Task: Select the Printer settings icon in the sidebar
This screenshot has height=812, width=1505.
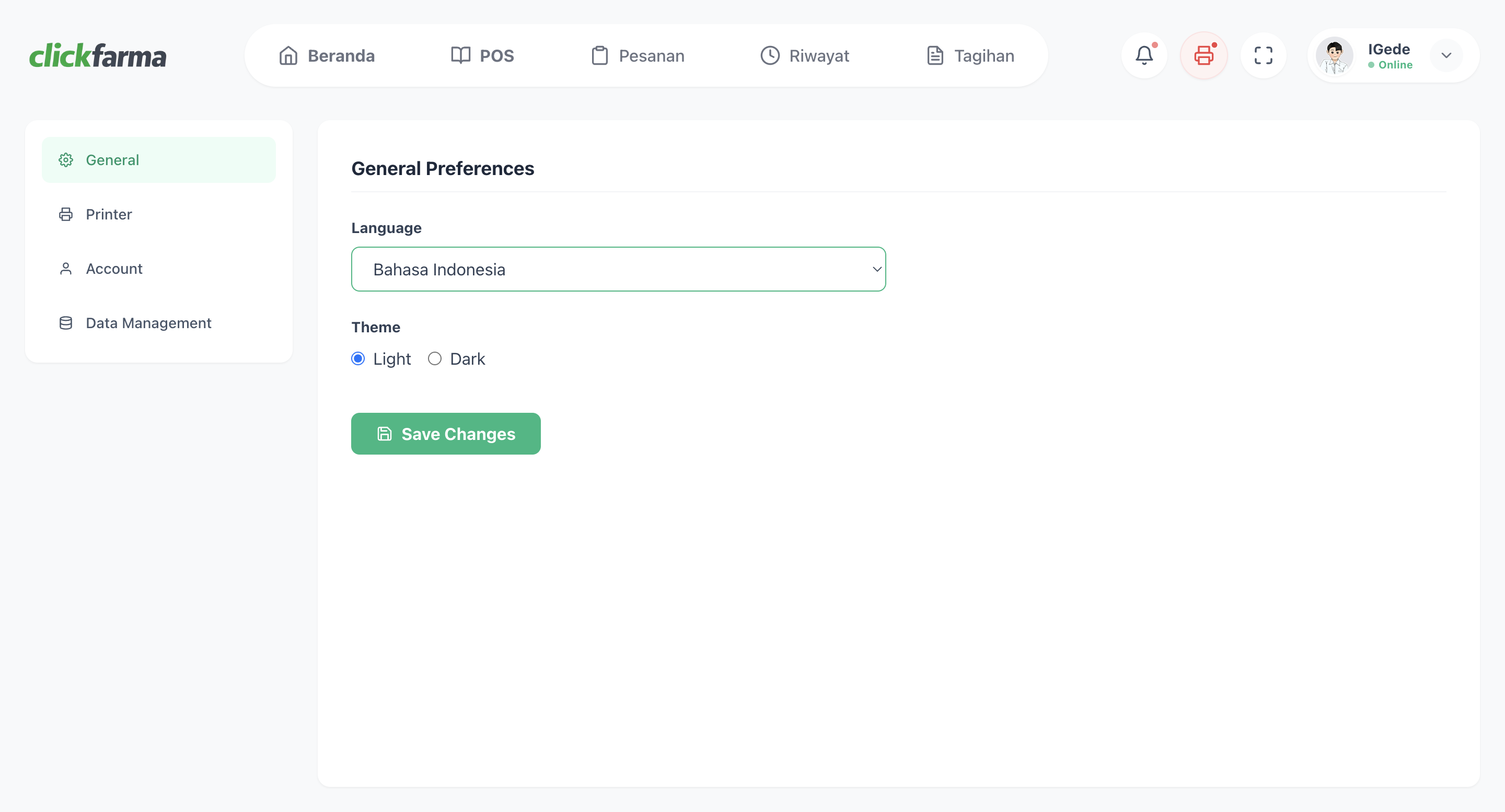Action: [x=65, y=214]
